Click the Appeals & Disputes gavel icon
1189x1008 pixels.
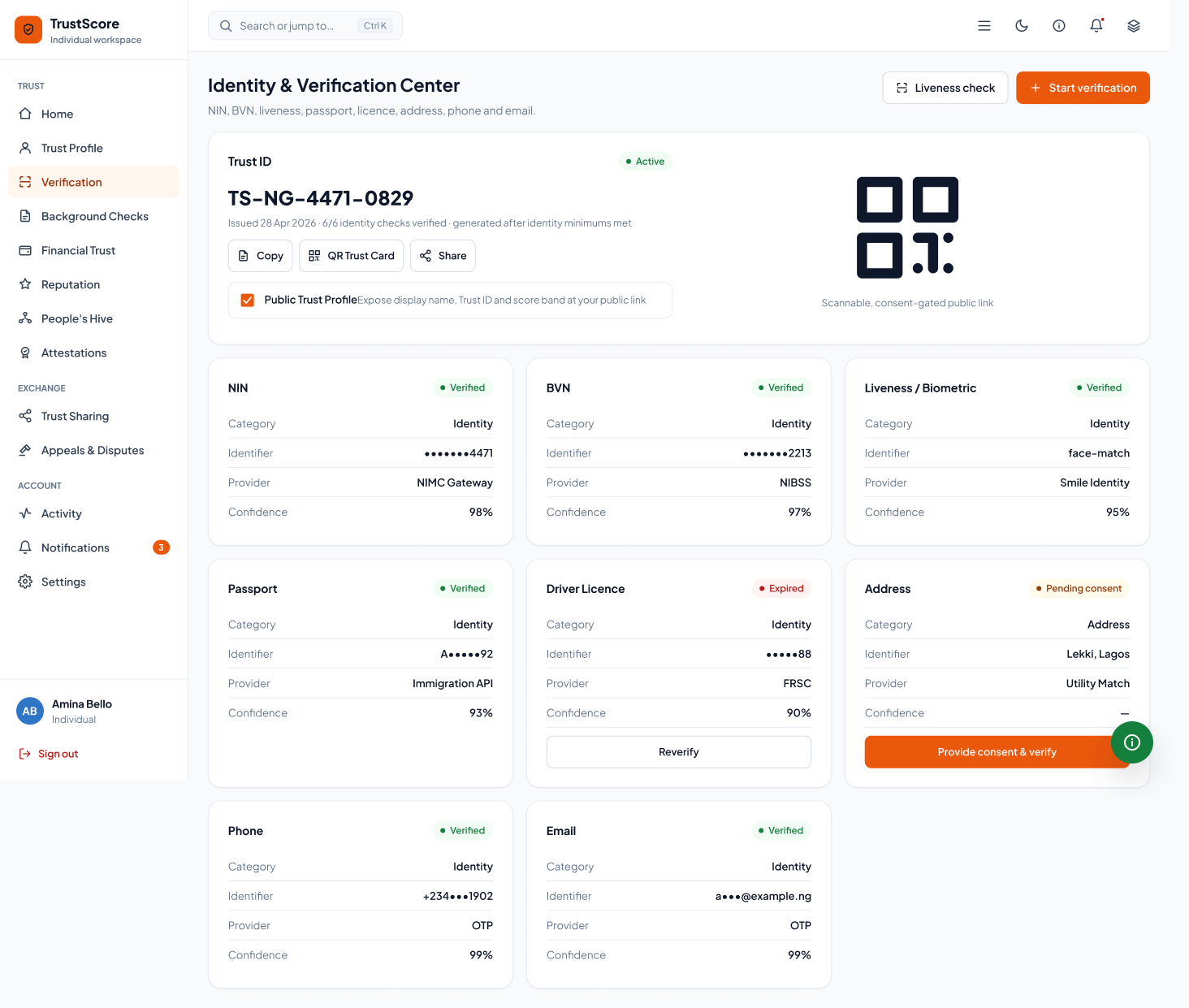tap(25, 450)
